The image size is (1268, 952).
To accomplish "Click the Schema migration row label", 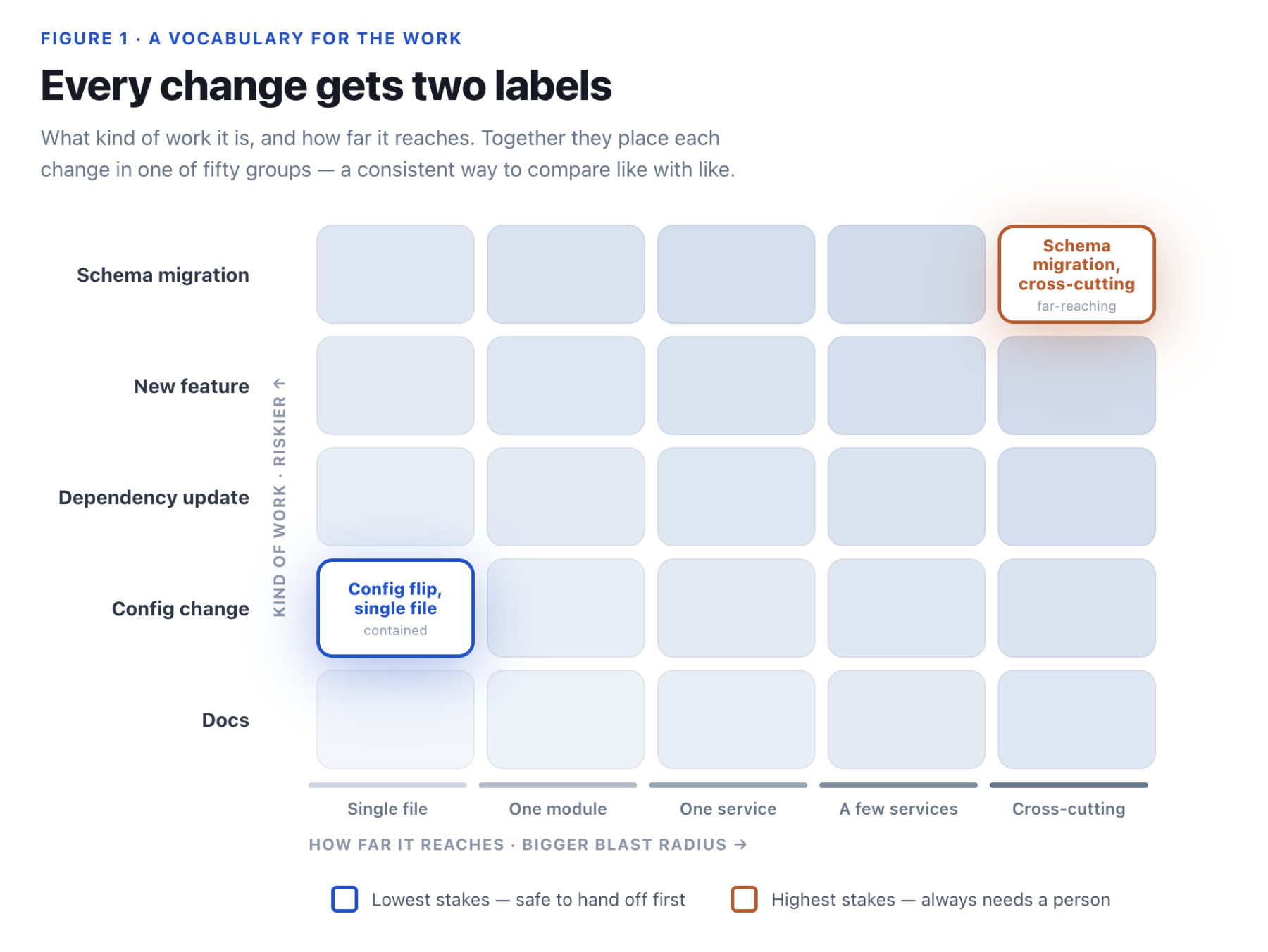I will (163, 275).
